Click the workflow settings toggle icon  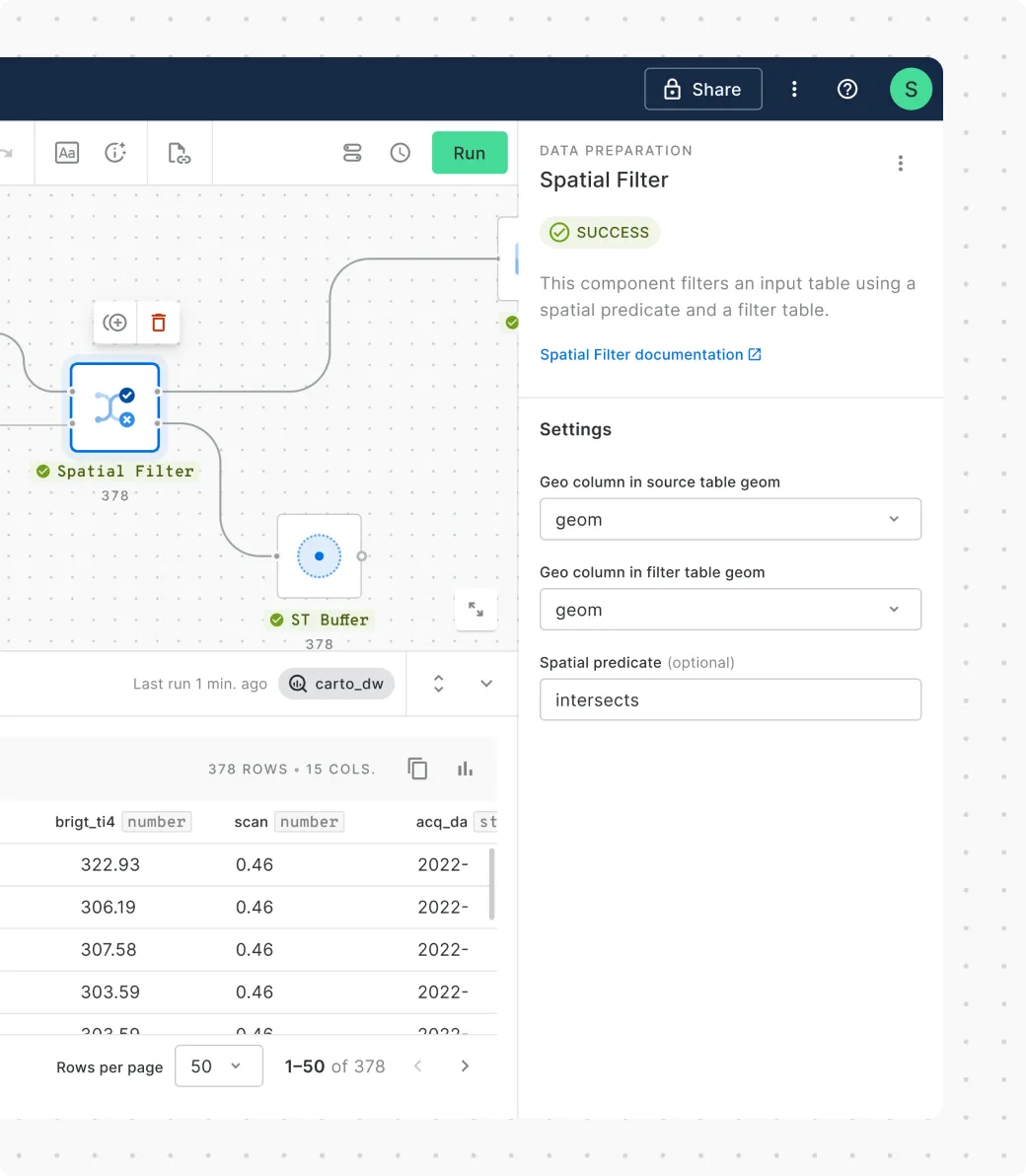pos(352,153)
